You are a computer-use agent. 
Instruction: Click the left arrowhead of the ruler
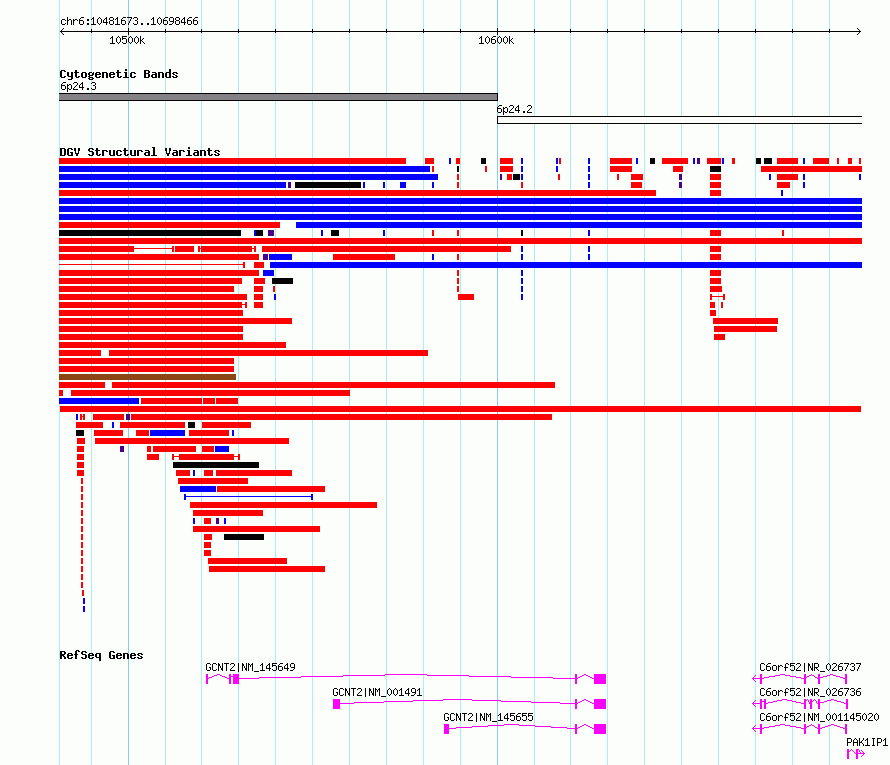[62, 32]
